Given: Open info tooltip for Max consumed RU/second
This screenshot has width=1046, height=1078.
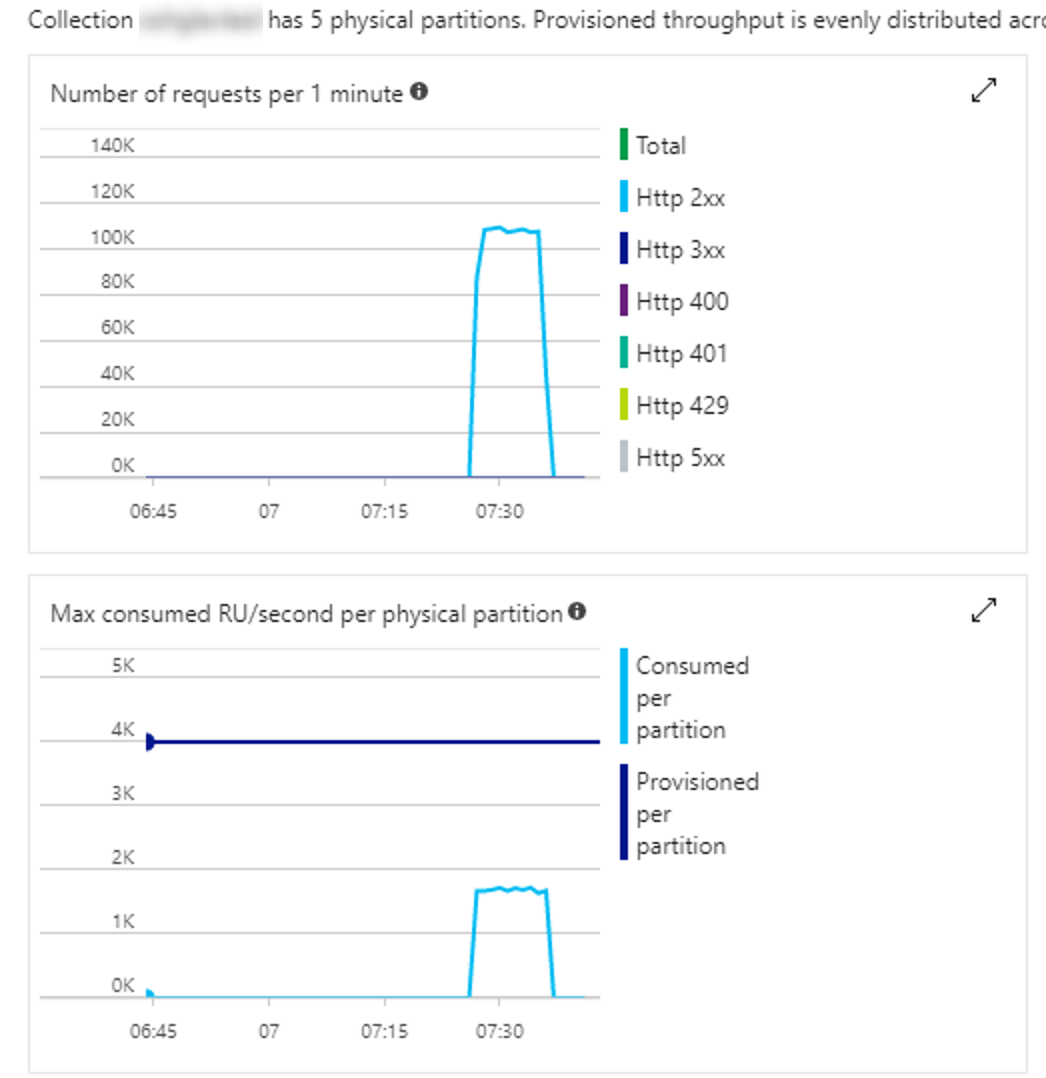Looking at the screenshot, I should (577, 610).
